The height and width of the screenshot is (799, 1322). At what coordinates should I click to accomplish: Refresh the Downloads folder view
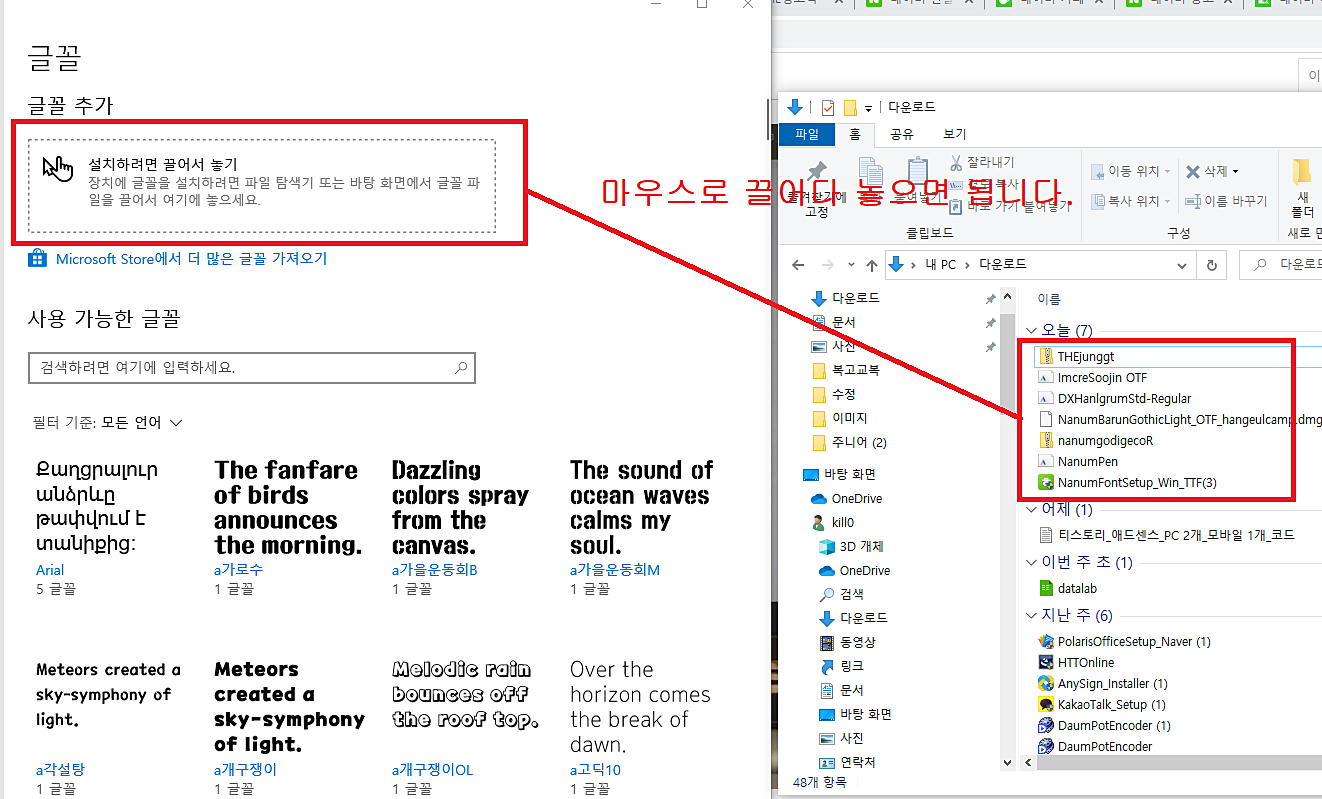(x=1212, y=265)
